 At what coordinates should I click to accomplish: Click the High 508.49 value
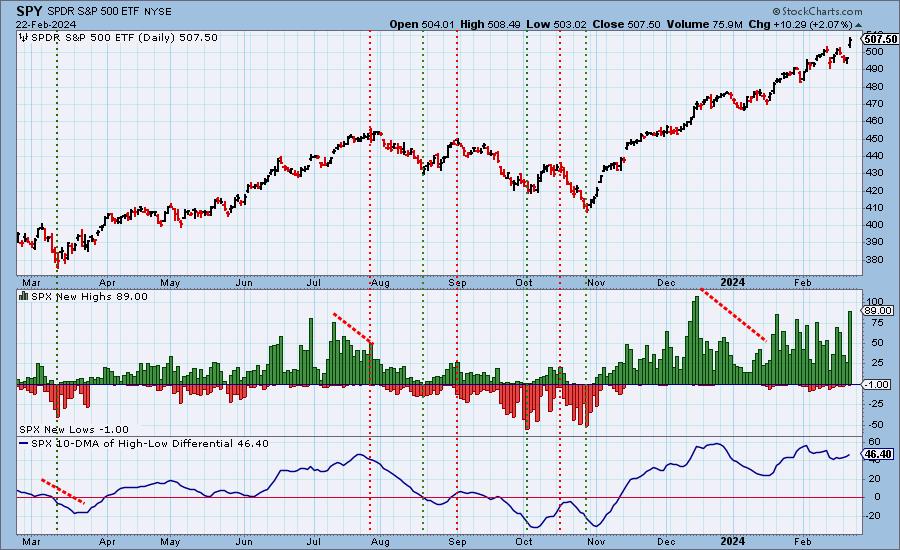pyautogui.click(x=490, y=25)
